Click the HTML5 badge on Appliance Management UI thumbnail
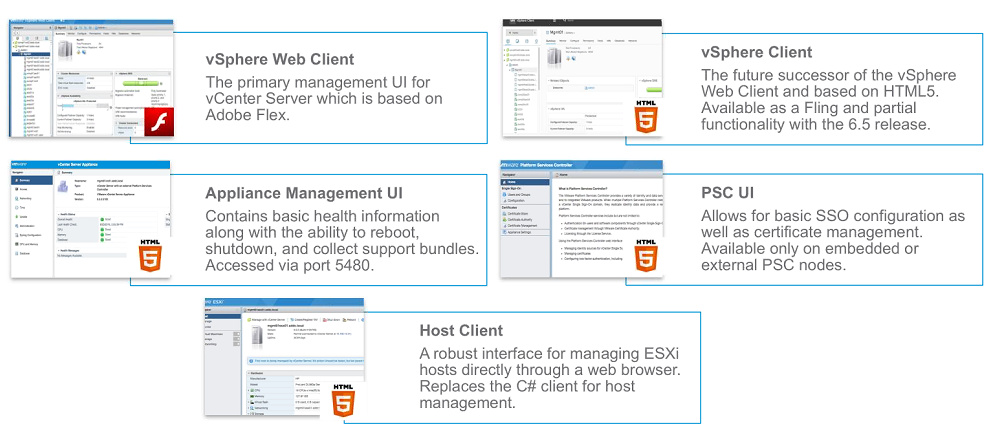This screenshot has width=991, height=430. (150, 255)
